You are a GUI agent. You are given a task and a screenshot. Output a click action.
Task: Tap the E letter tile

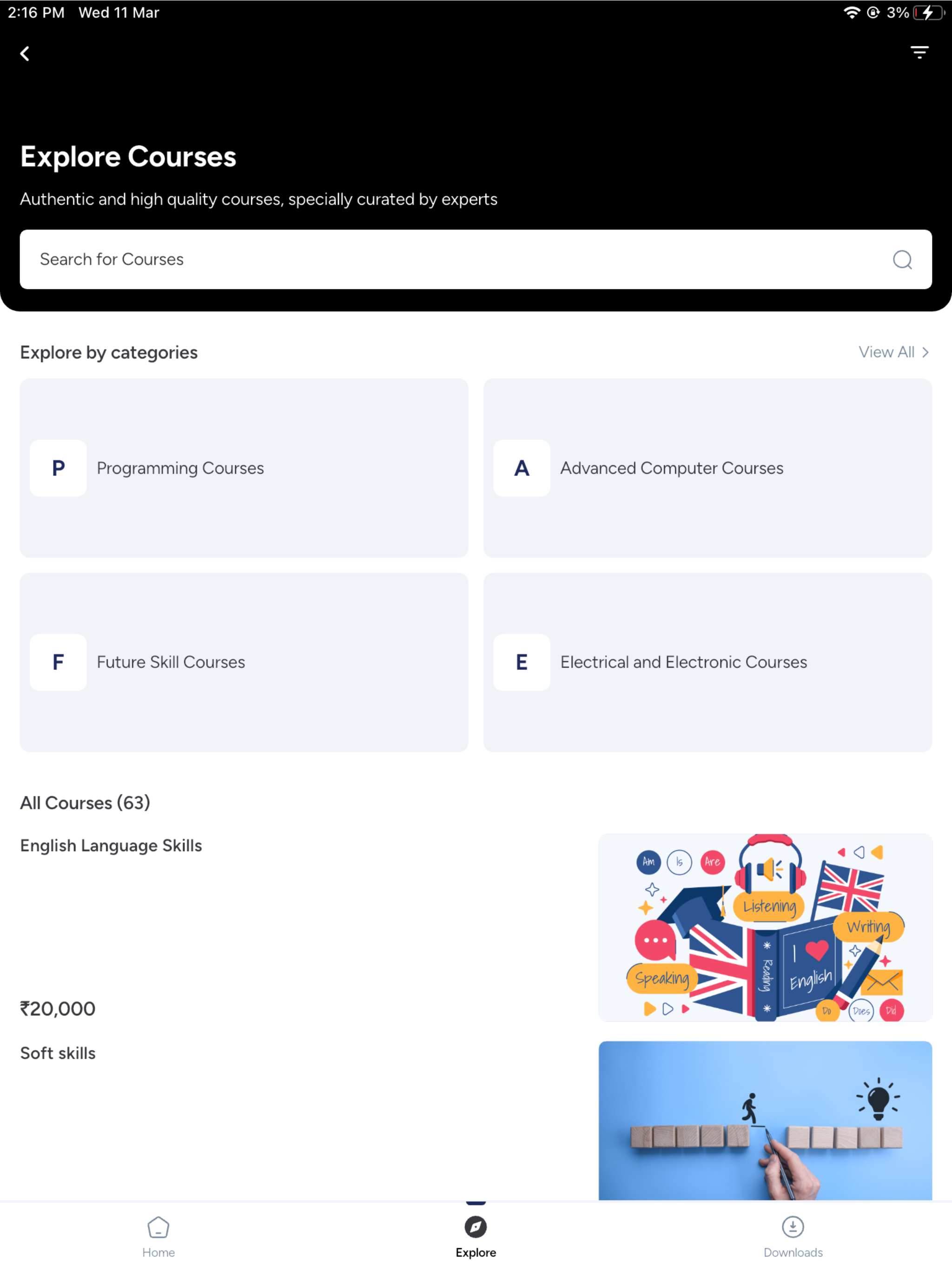coord(522,662)
